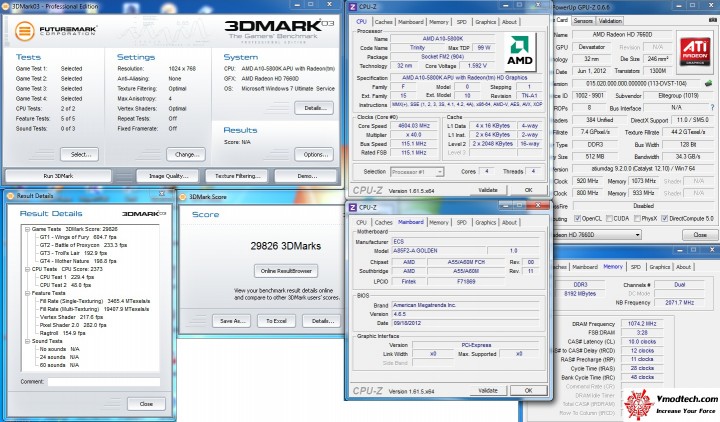This screenshot has height=422, width=720.
Task: Select the Pixel Shader 2.0 row
Action: click(73, 325)
